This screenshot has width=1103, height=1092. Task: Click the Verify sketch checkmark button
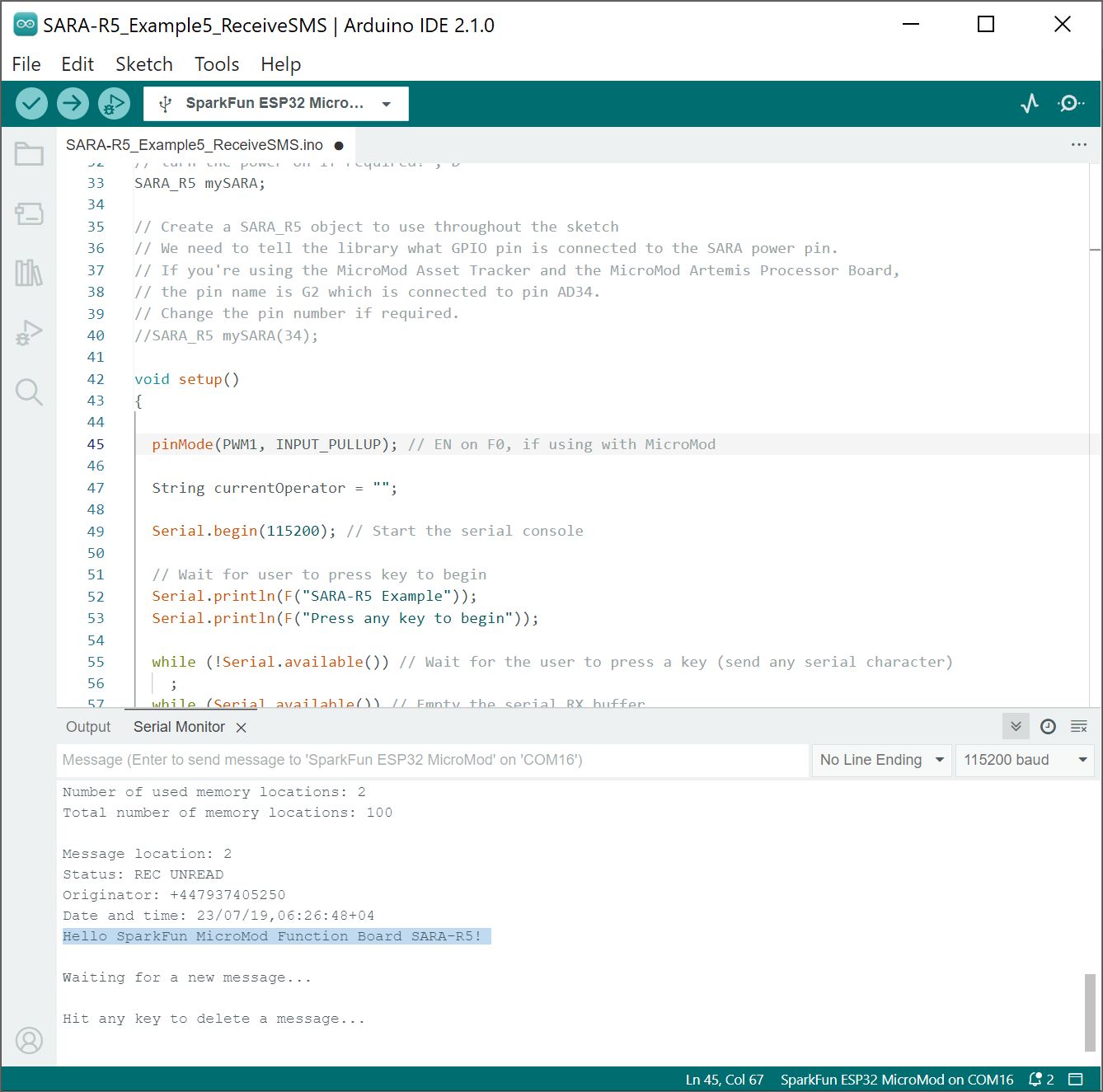[x=31, y=103]
